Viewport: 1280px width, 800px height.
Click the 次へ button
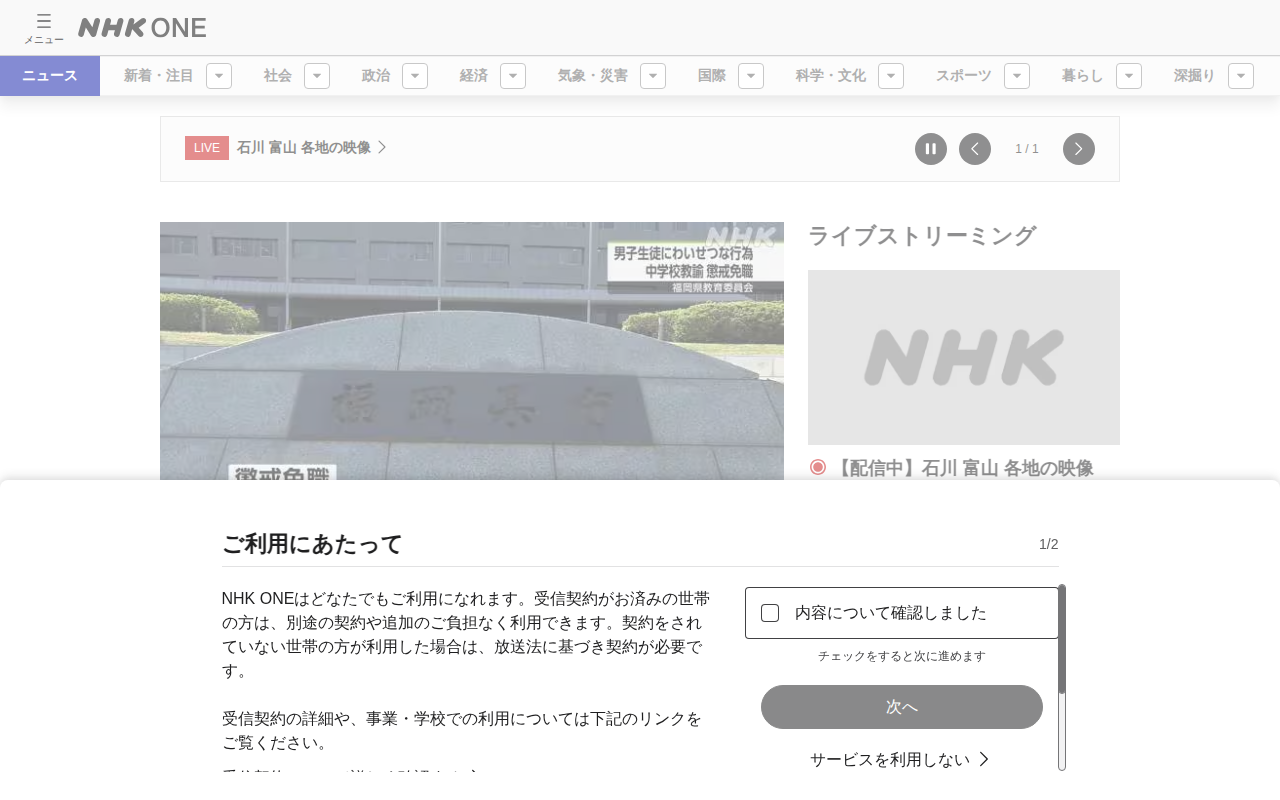coord(902,707)
